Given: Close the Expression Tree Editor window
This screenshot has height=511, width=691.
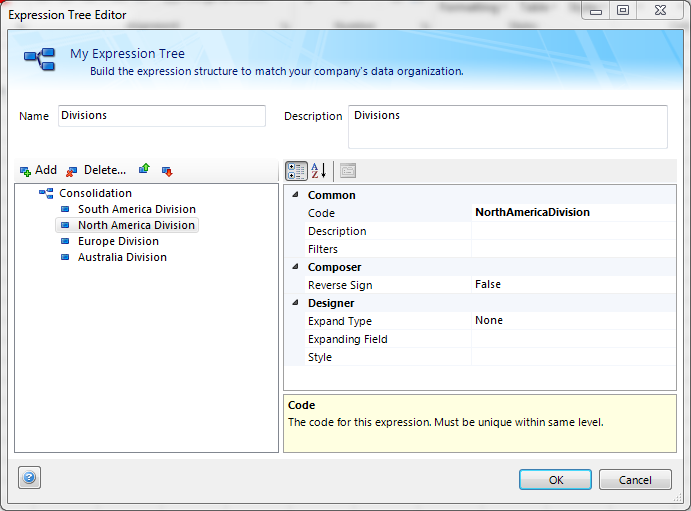Looking at the screenshot, I should 660,11.
